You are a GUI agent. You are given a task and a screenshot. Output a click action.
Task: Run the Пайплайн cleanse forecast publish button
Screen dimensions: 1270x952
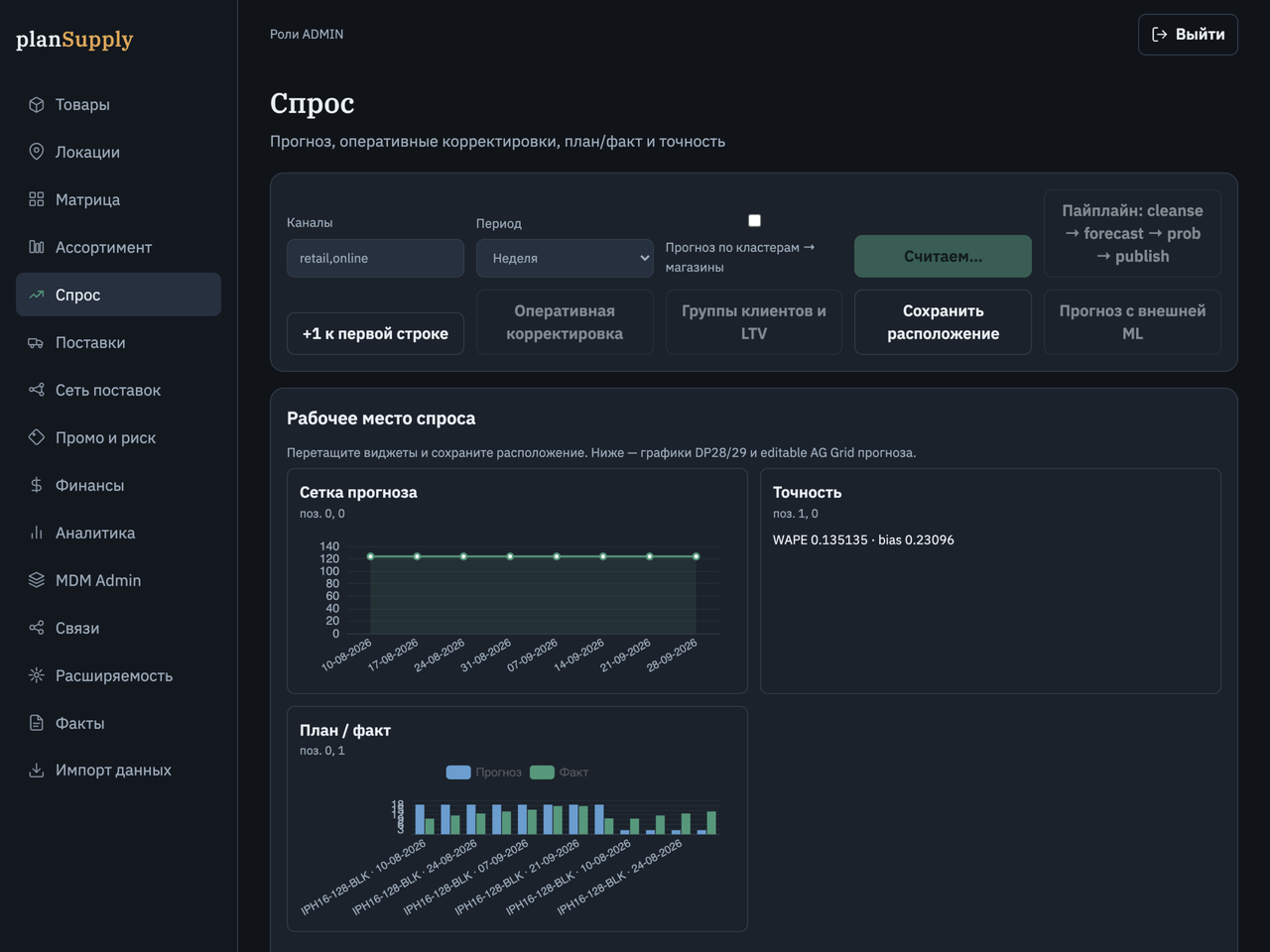1132,233
